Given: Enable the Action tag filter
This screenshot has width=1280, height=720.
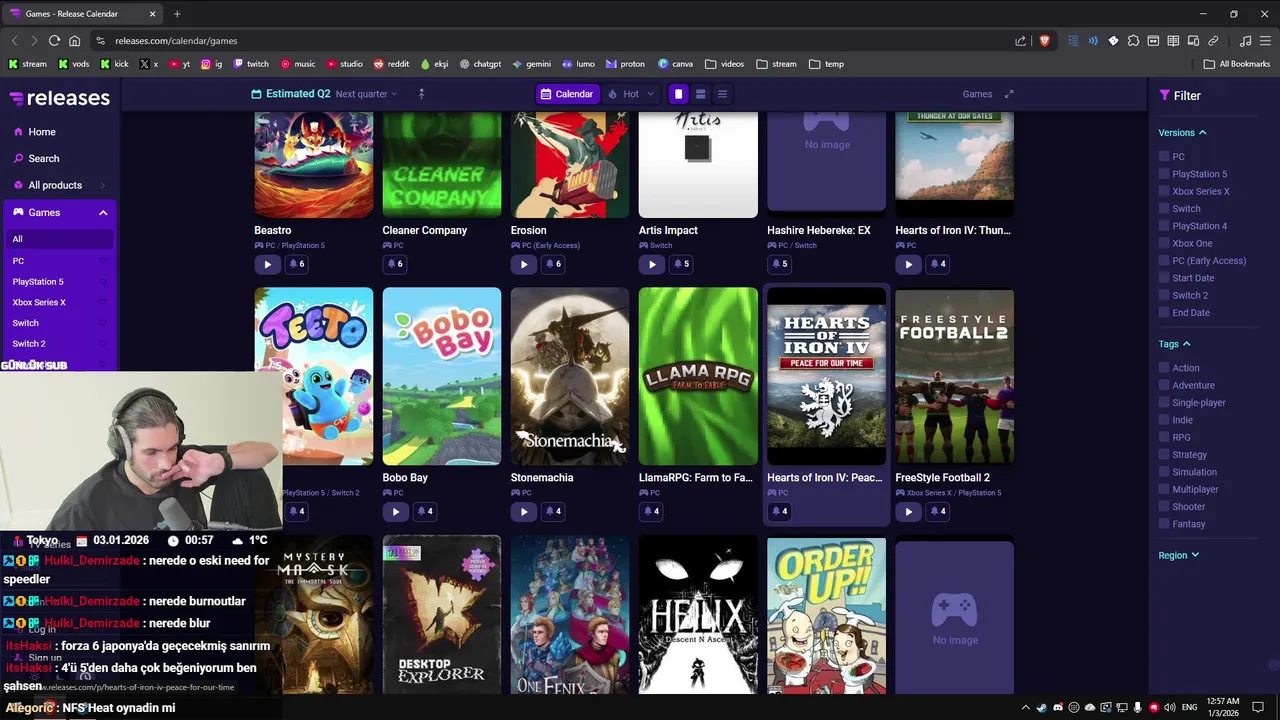Looking at the screenshot, I should coord(1164,368).
